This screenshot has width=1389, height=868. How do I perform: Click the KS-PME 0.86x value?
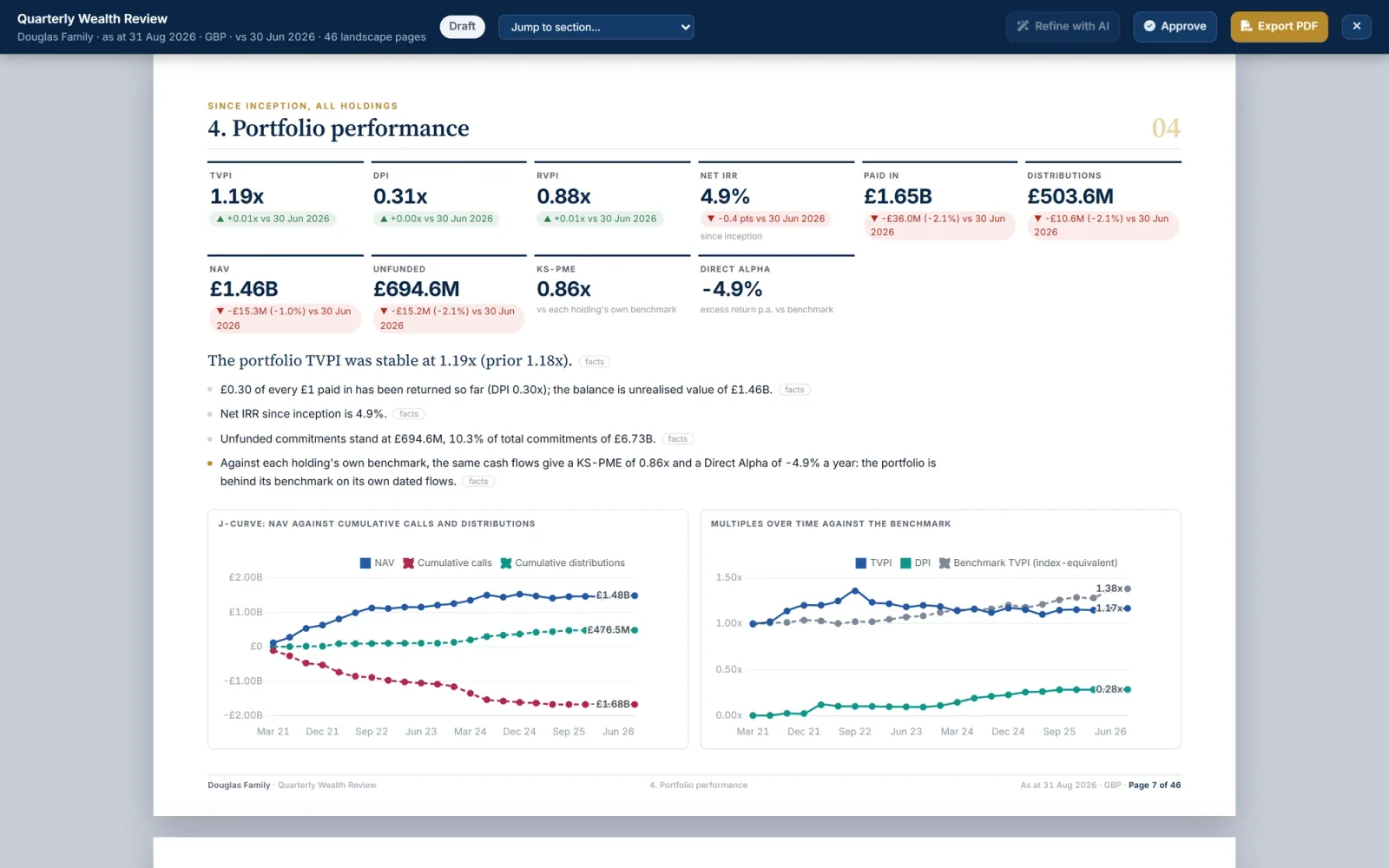[563, 289]
